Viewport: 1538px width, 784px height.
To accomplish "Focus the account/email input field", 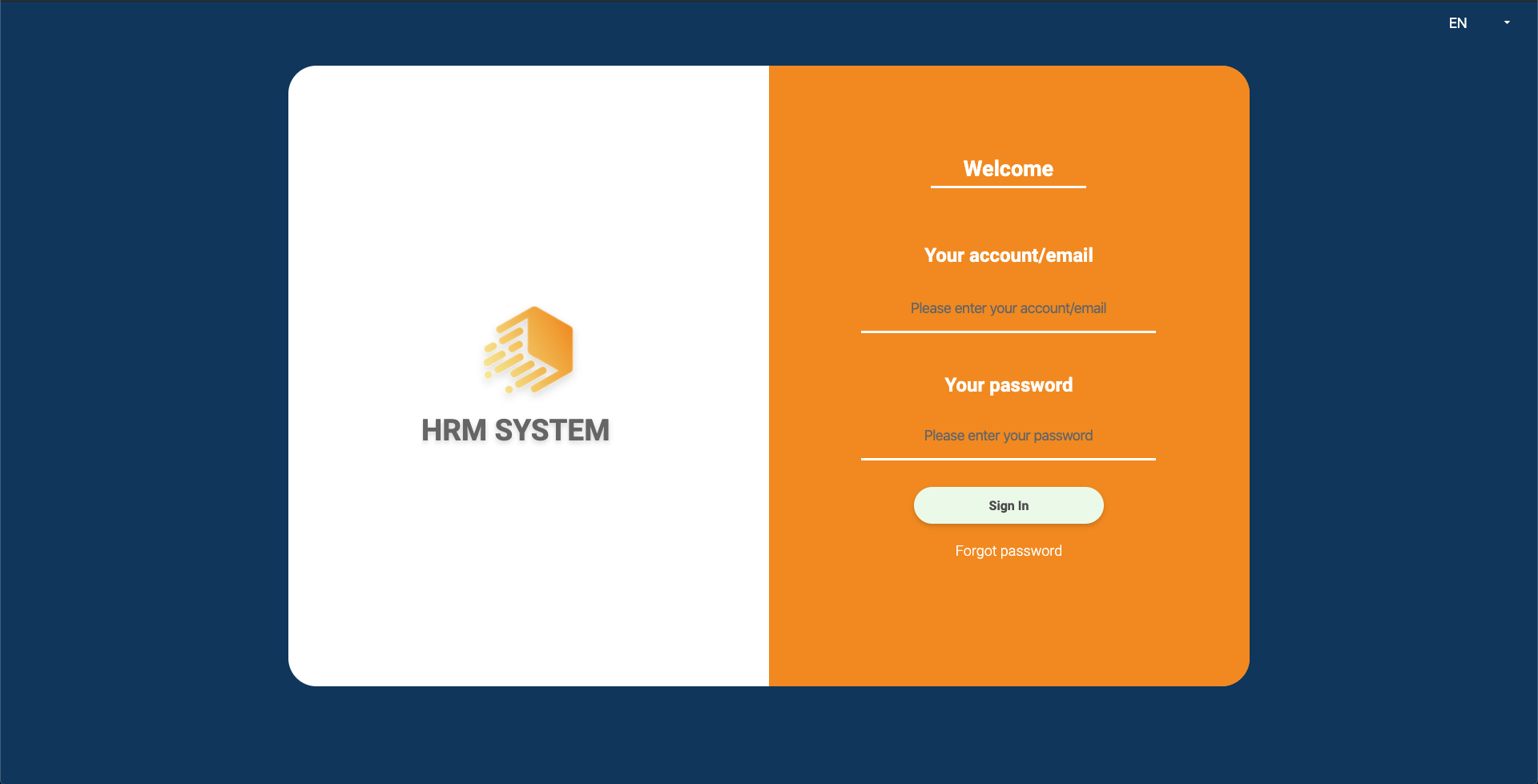I will (1008, 309).
